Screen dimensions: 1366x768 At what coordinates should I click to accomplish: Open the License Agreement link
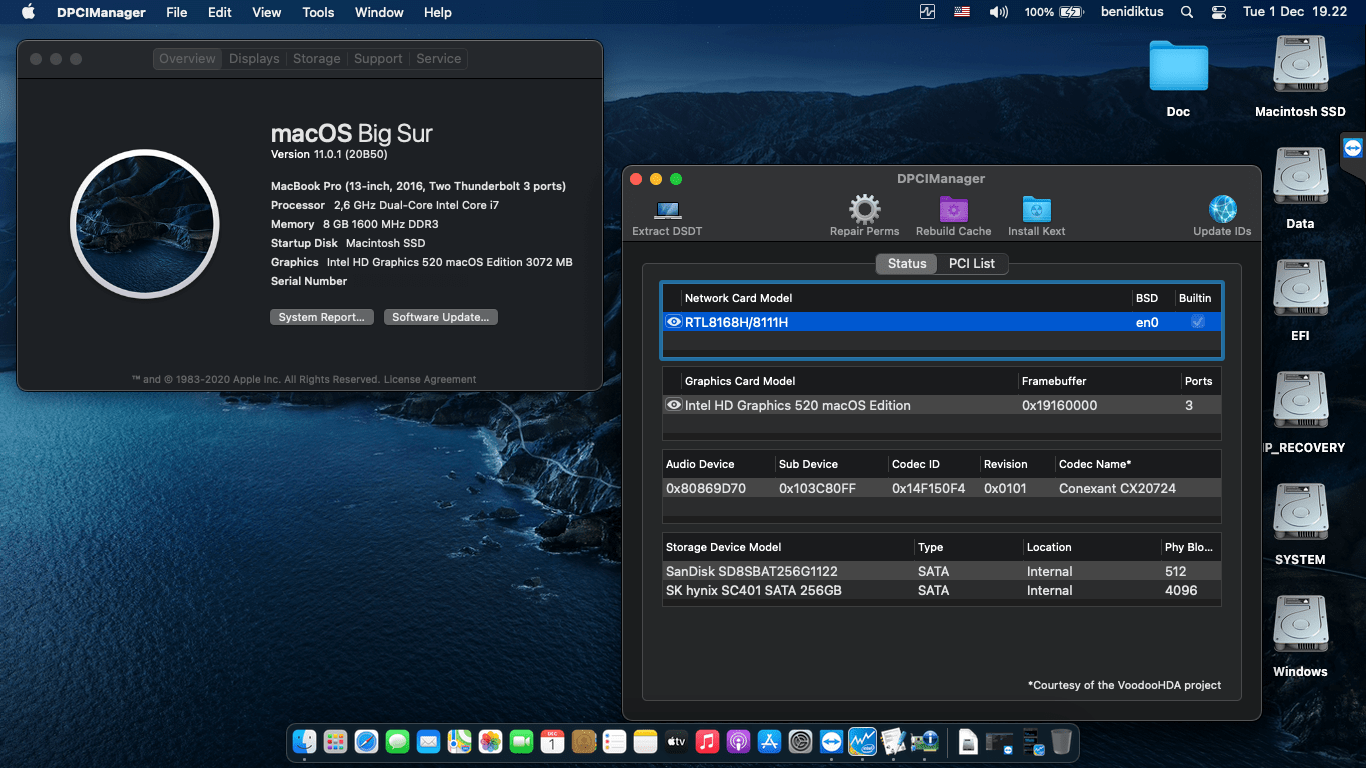click(x=430, y=380)
